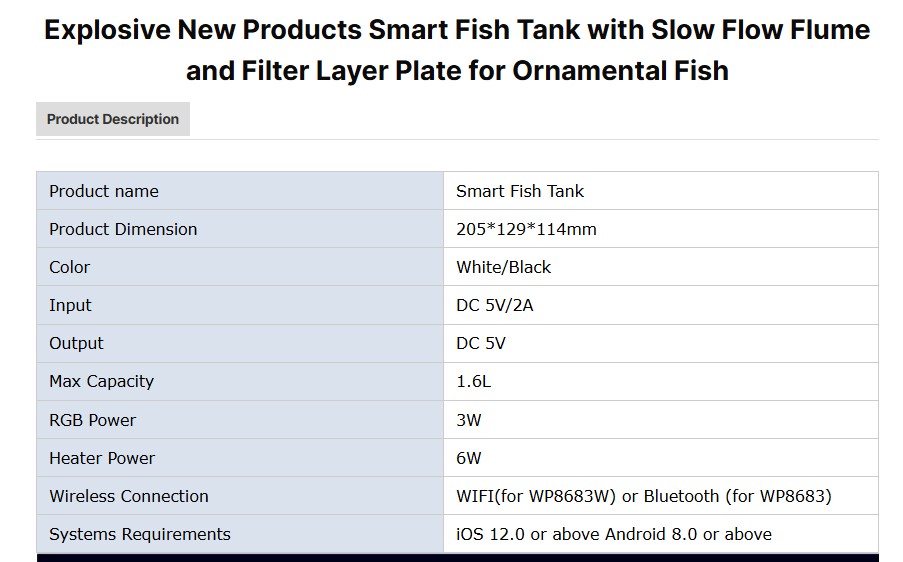Click the 6W heater power value
Screen dimensions: 903x562
click(469, 458)
